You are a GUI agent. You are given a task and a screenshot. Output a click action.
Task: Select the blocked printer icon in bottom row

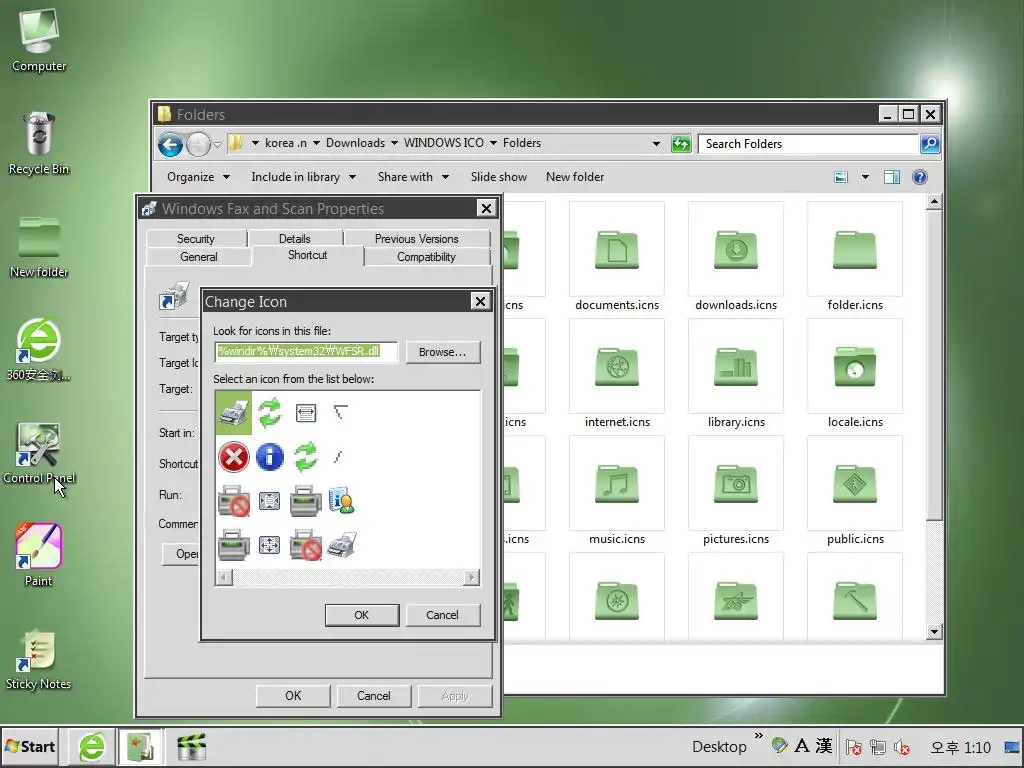[305, 545]
